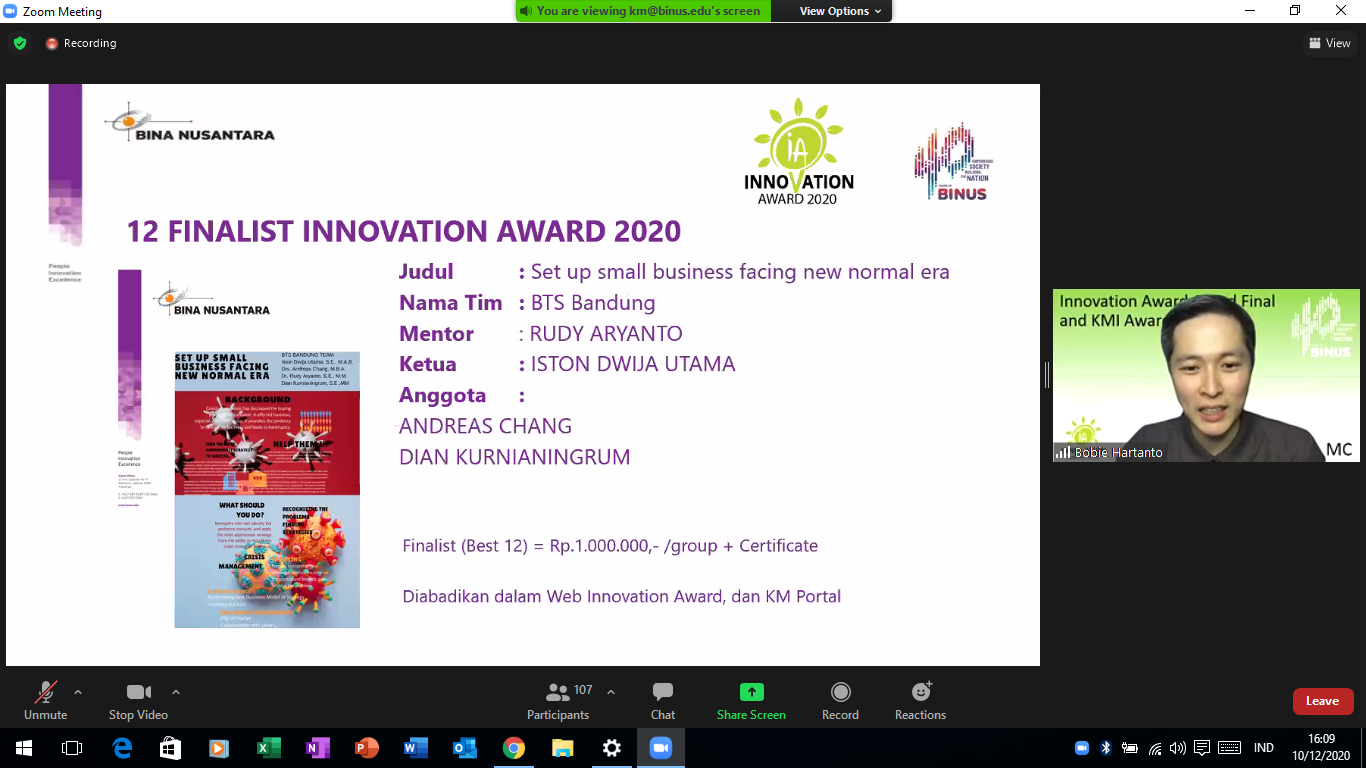1366x768 pixels.
Task: Open Outlook from the taskbar
Action: (x=464, y=748)
